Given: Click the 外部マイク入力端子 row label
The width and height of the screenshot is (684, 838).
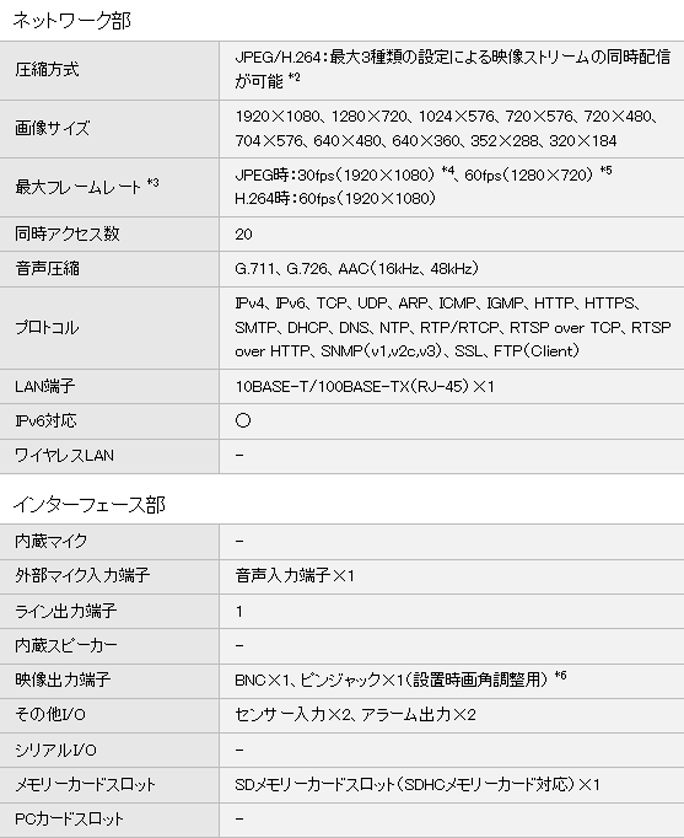Looking at the screenshot, I should click(70, 576).
